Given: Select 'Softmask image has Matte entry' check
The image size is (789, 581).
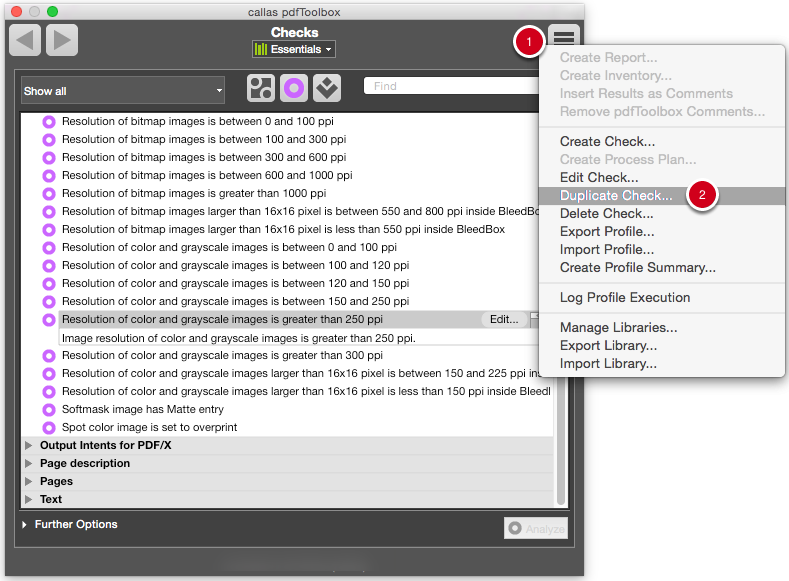Looking at the screenshot, I should coord(143,409).
